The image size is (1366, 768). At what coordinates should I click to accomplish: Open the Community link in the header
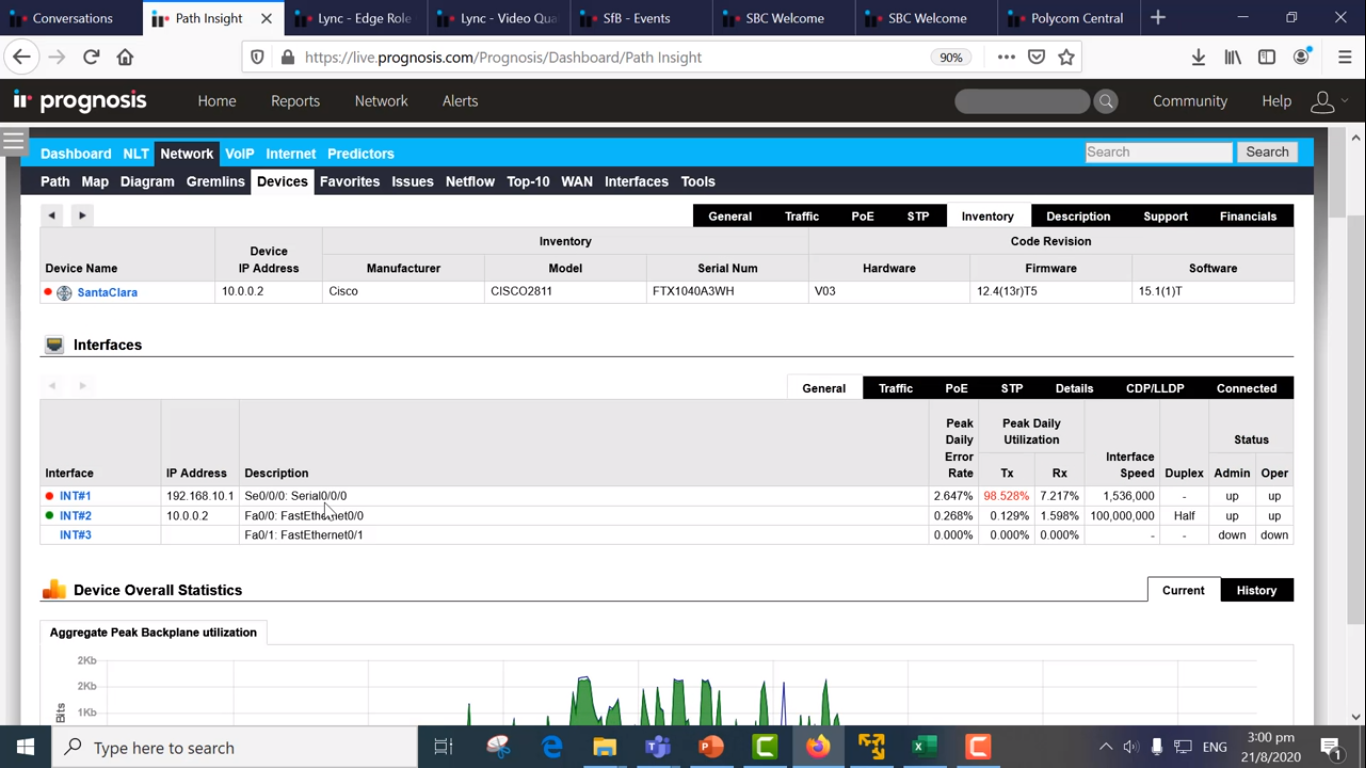1190,101
